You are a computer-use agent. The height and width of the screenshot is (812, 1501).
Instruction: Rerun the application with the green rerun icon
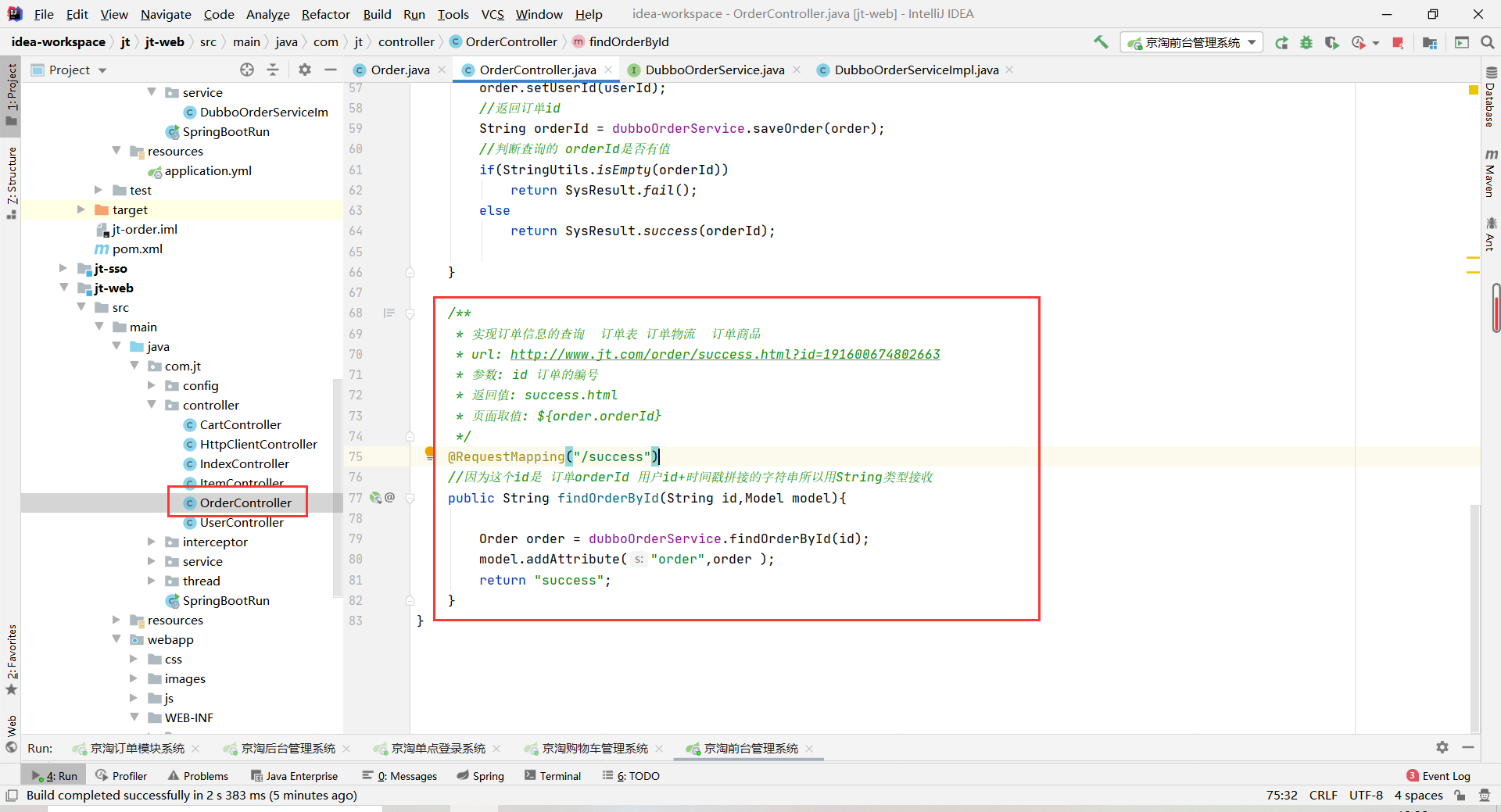pyautogui.click(x=1281, y=43)
